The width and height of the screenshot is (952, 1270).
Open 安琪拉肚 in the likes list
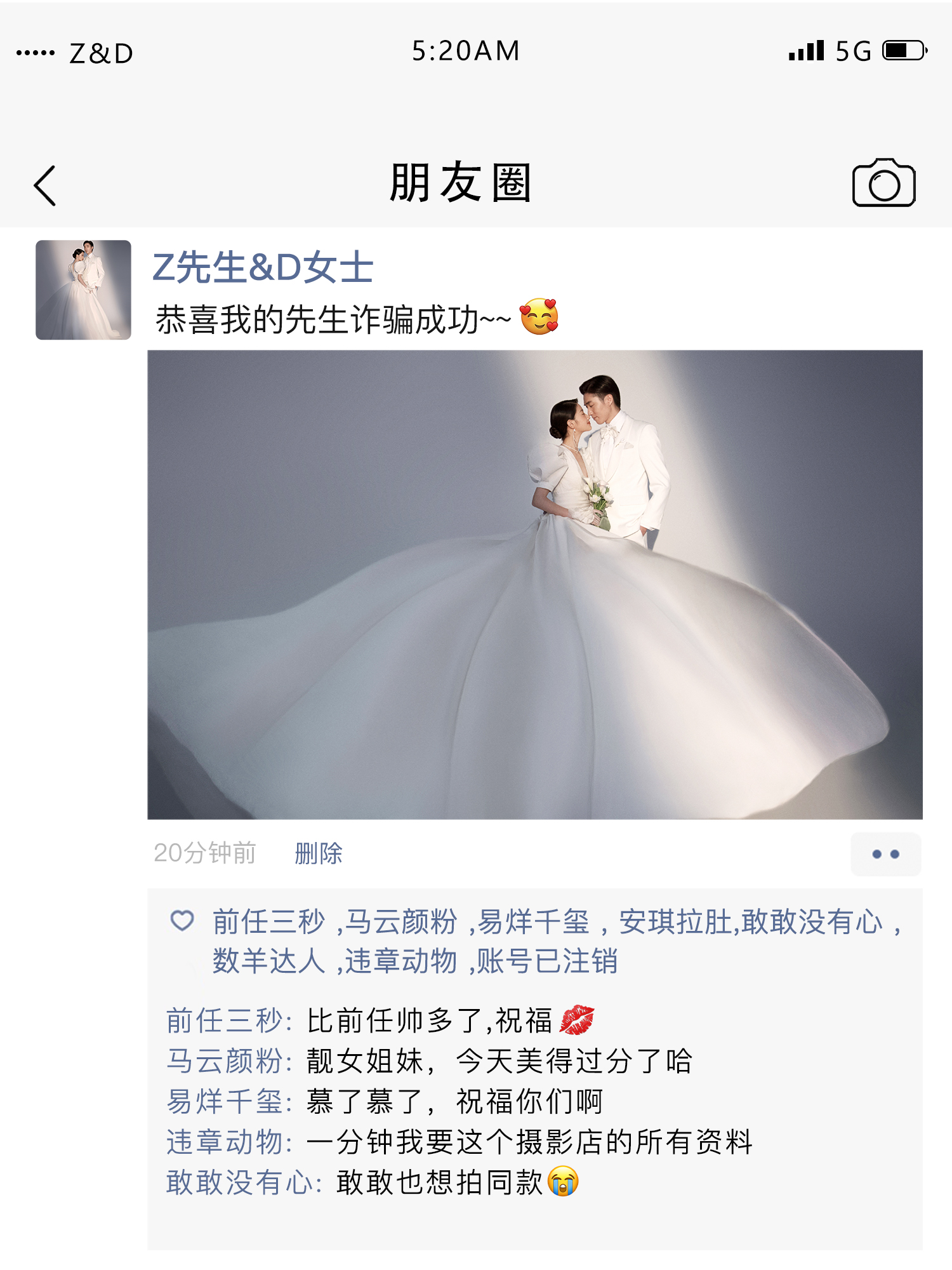tap(675, 922)
